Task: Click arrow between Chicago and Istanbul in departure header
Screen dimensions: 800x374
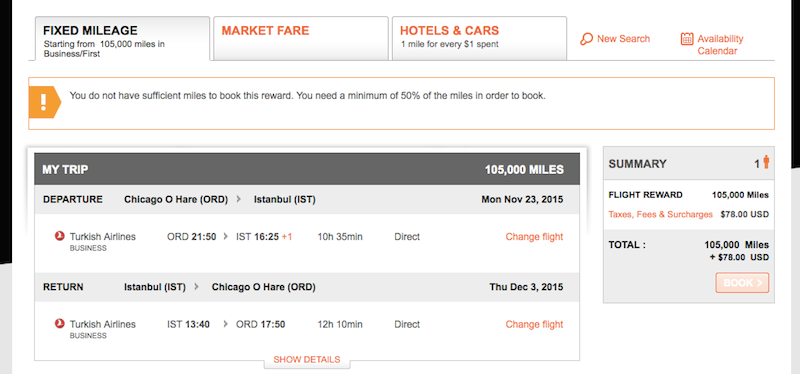Action: point(239,200)
